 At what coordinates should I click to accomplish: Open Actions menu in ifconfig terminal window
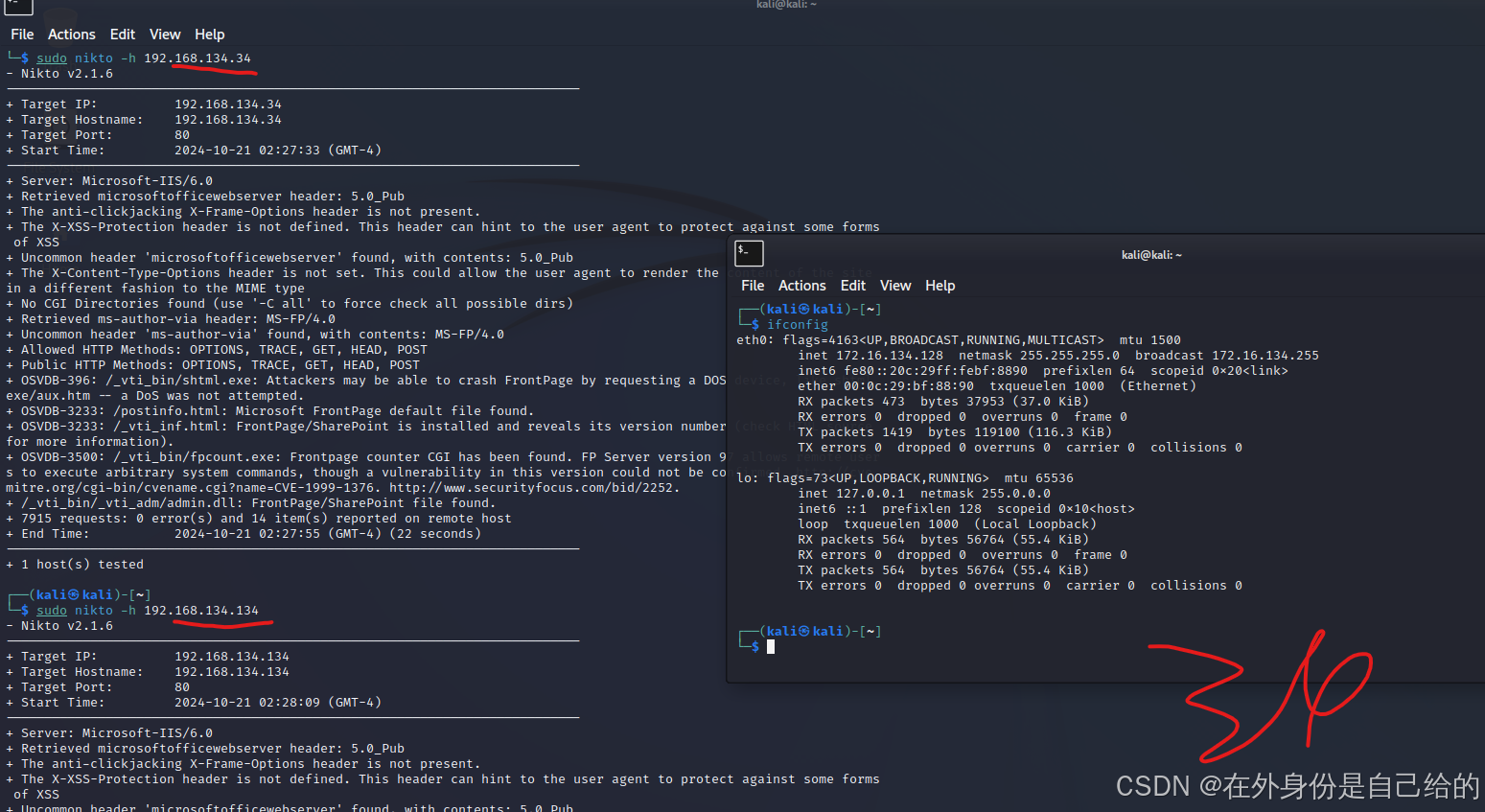802,286
